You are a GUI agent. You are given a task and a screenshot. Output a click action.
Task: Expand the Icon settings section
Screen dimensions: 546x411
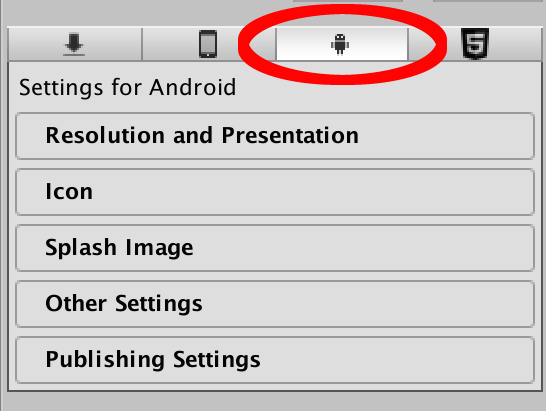point(275,192)
